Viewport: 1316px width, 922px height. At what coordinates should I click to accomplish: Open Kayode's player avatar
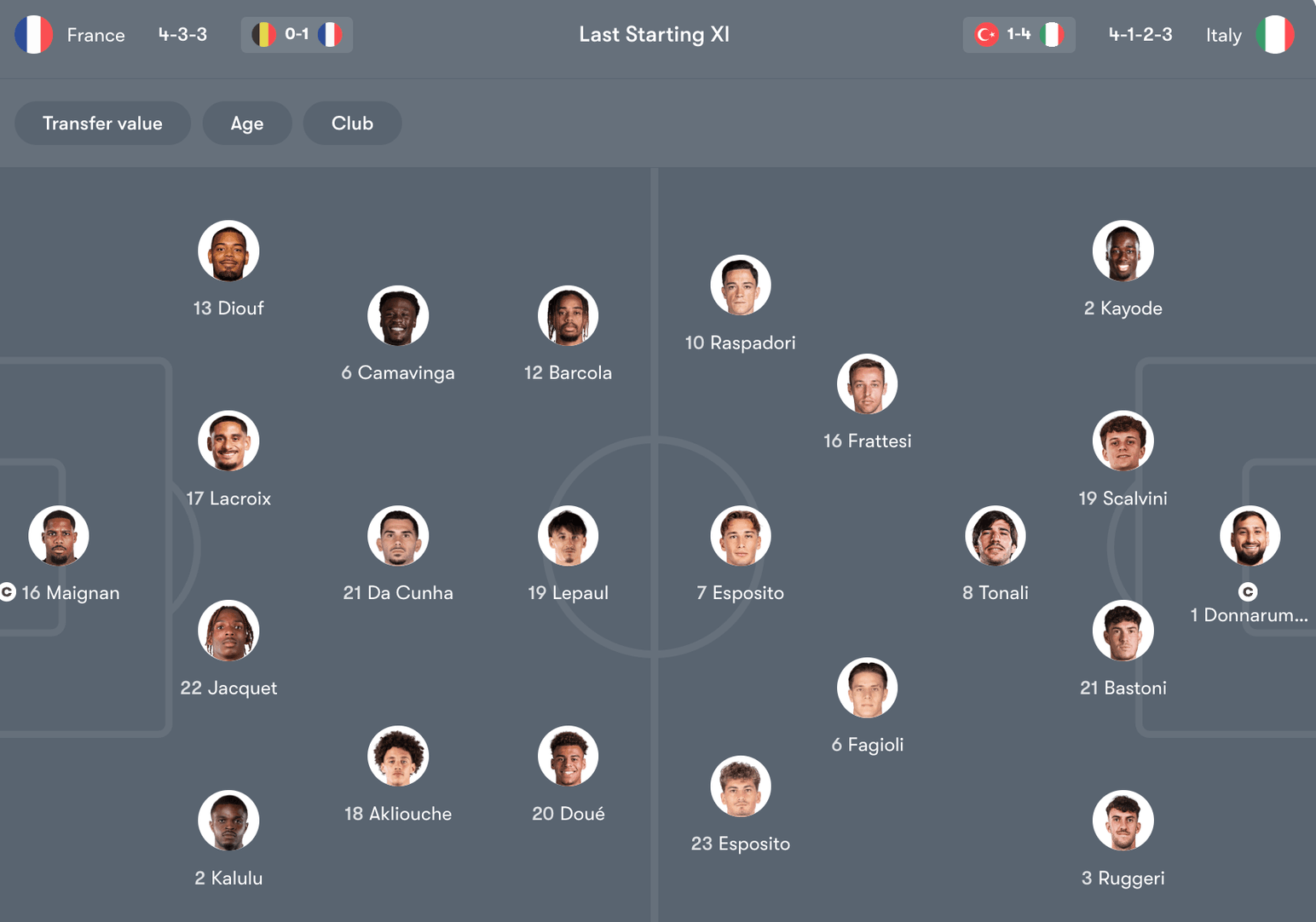[1123, 251]
